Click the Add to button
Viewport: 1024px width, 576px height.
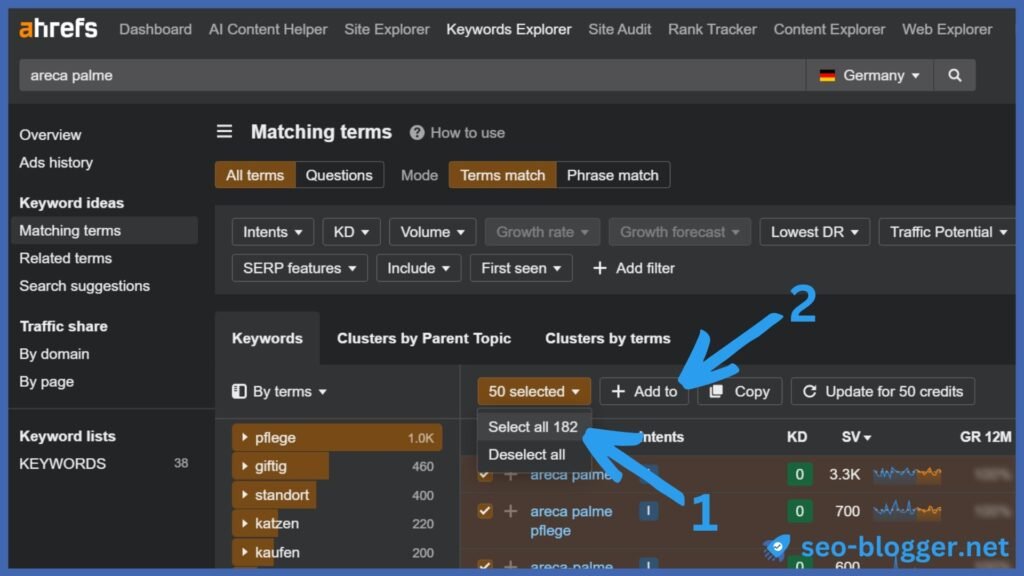click(644, 391)
